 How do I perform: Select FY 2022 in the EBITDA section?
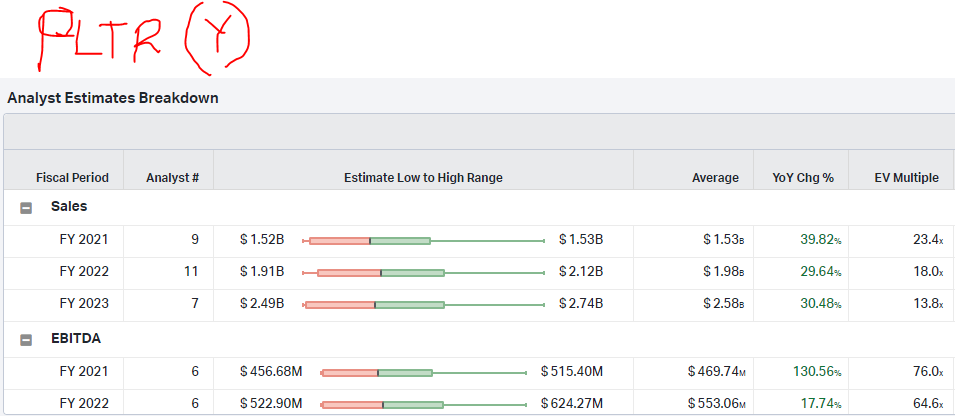(84, 403)
